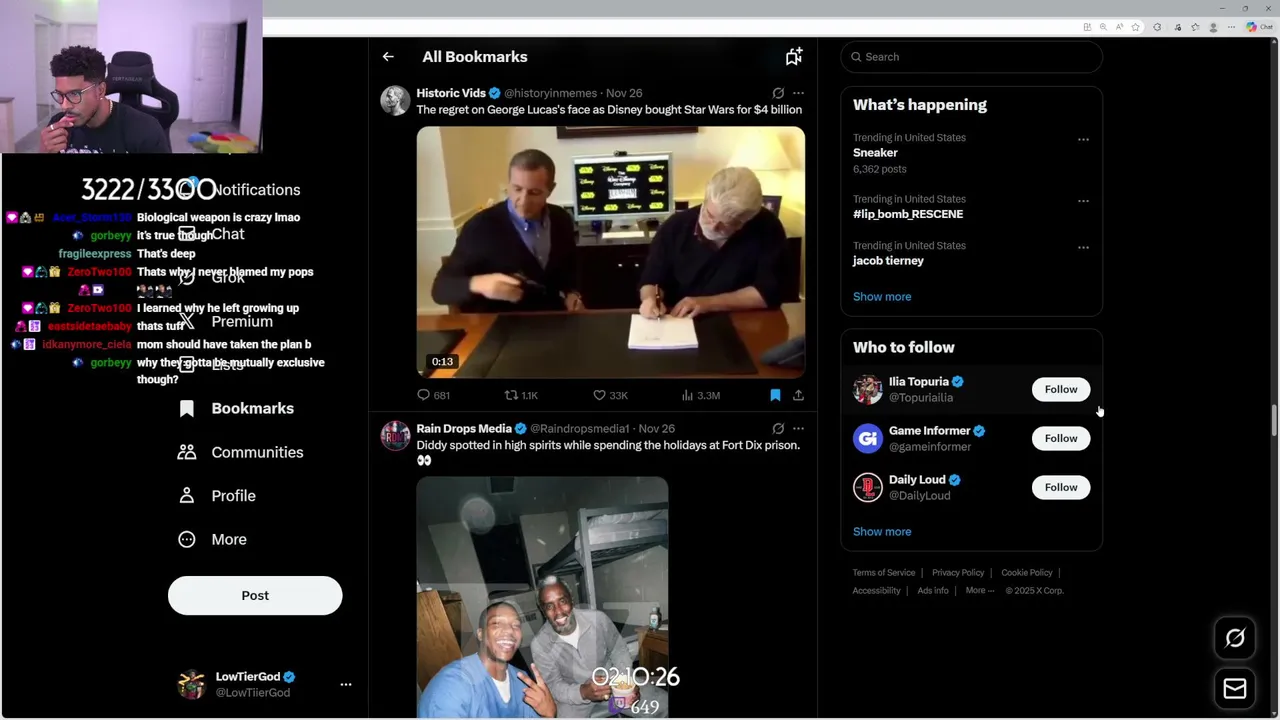Screen dimensions: 1280x720
Task: Click the Post button
Action: [255, 595]
